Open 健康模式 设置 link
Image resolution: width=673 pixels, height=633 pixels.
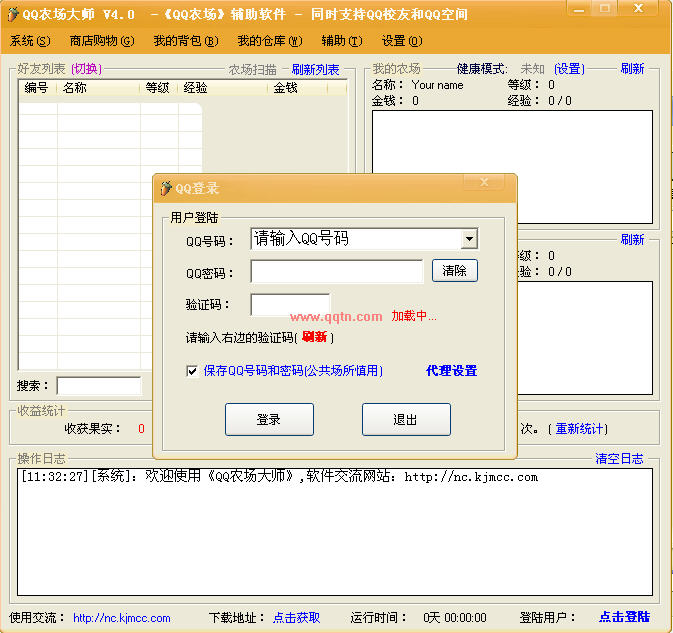point(569,69)
